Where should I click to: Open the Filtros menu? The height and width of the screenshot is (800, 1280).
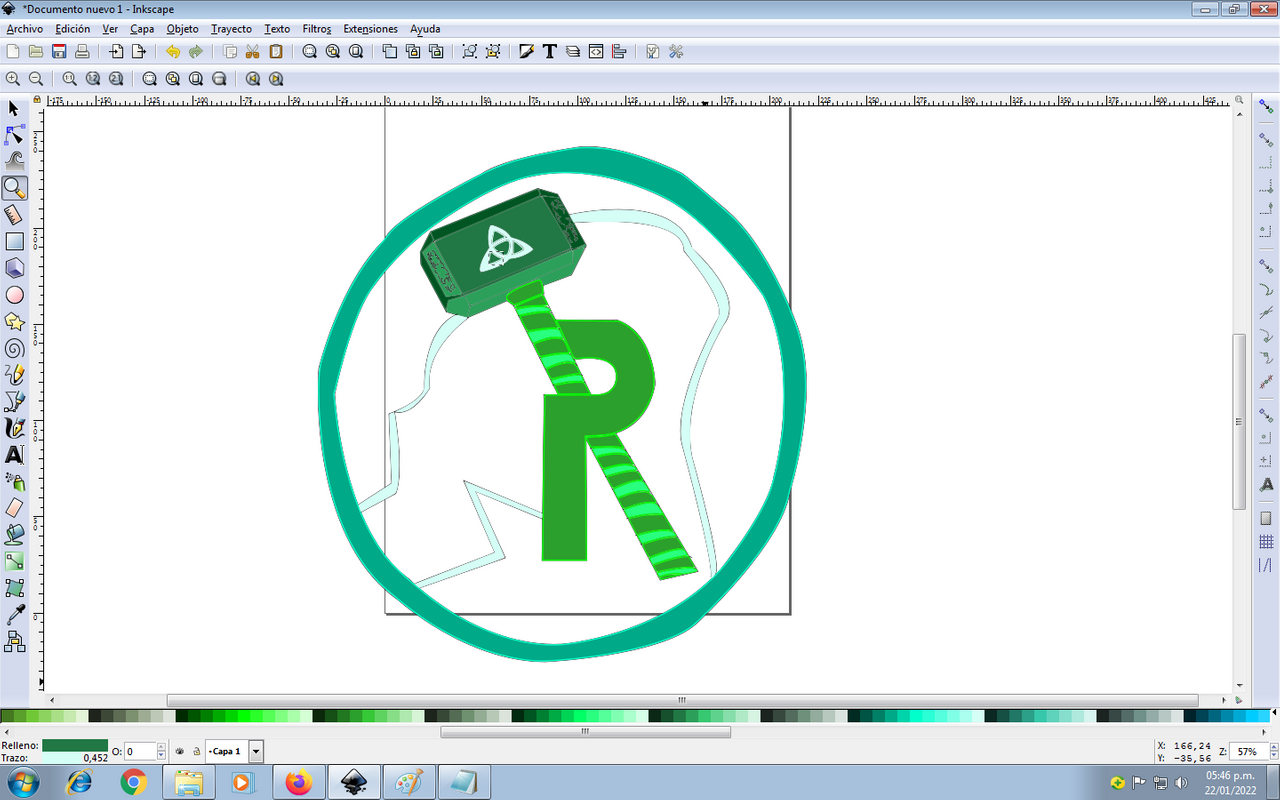317,29
